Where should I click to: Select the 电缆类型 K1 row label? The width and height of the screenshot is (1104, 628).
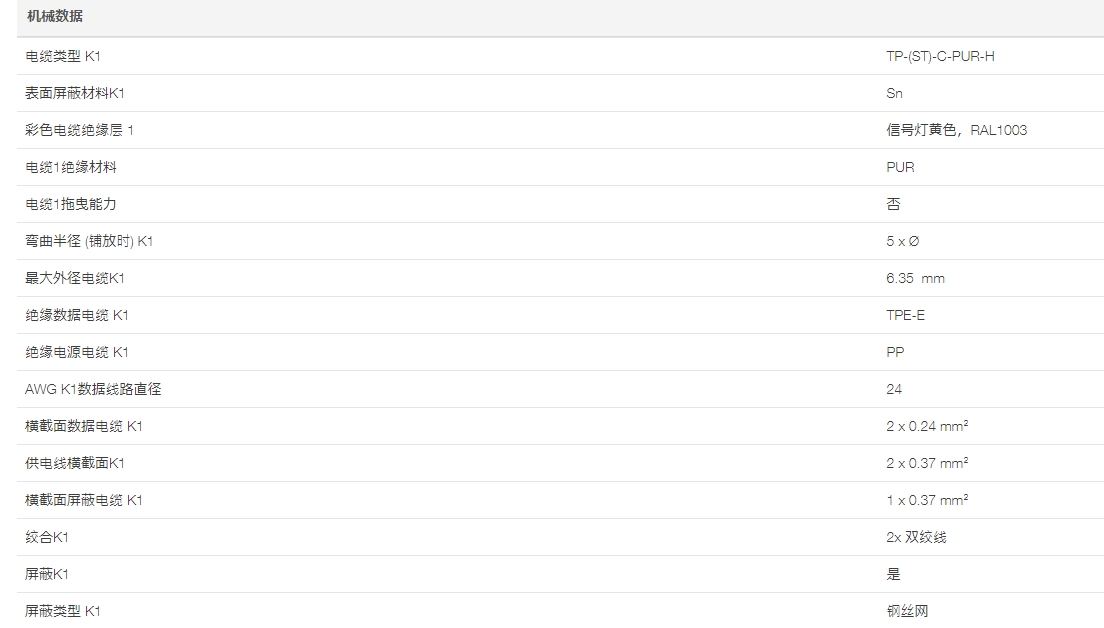(x=63, y=56)
